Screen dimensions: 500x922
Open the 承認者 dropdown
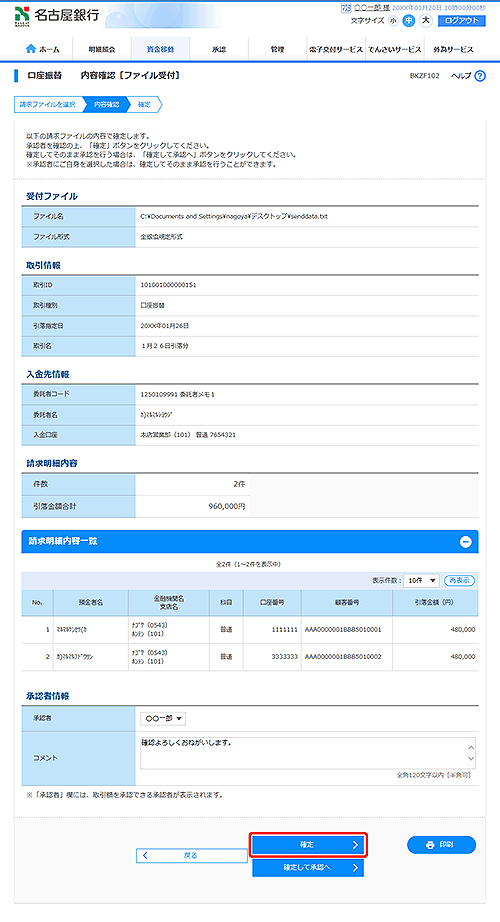point(163,719)
